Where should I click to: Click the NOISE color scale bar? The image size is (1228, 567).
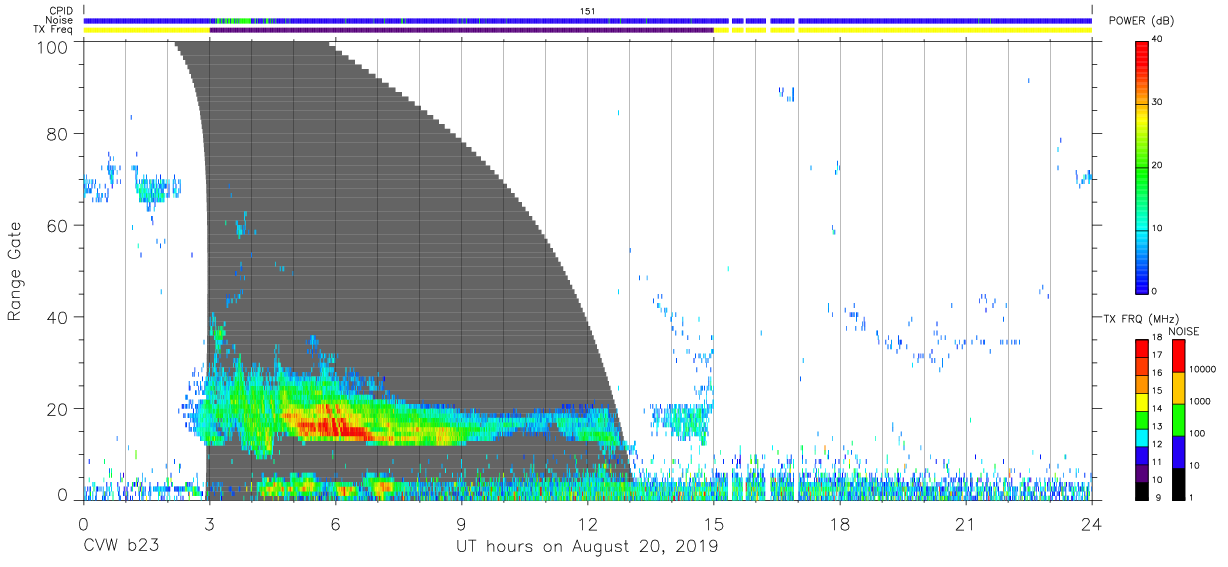pyautogui.click(x=1179, y=420)
